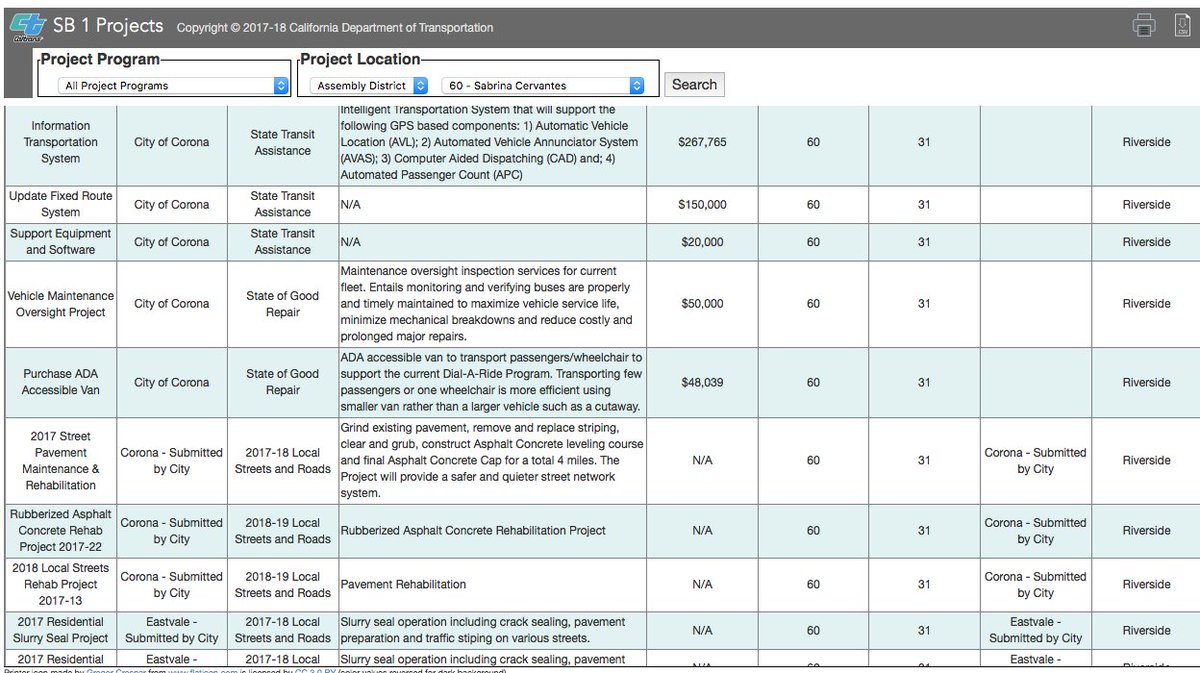The width and height of the screenshot is (1200, 673).
Task: Select the Intelligent Transportation System description text
Action: pyautogui.click(x=491, y=142)
